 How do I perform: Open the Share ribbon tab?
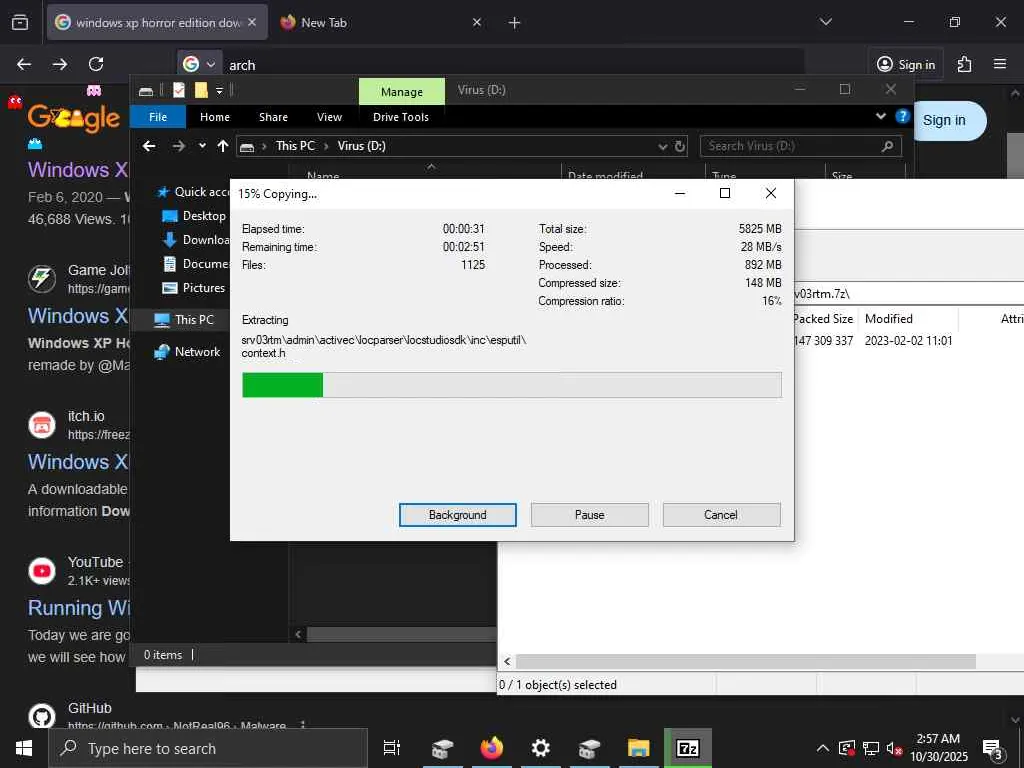pyautogui.click(x=273, y=117)
